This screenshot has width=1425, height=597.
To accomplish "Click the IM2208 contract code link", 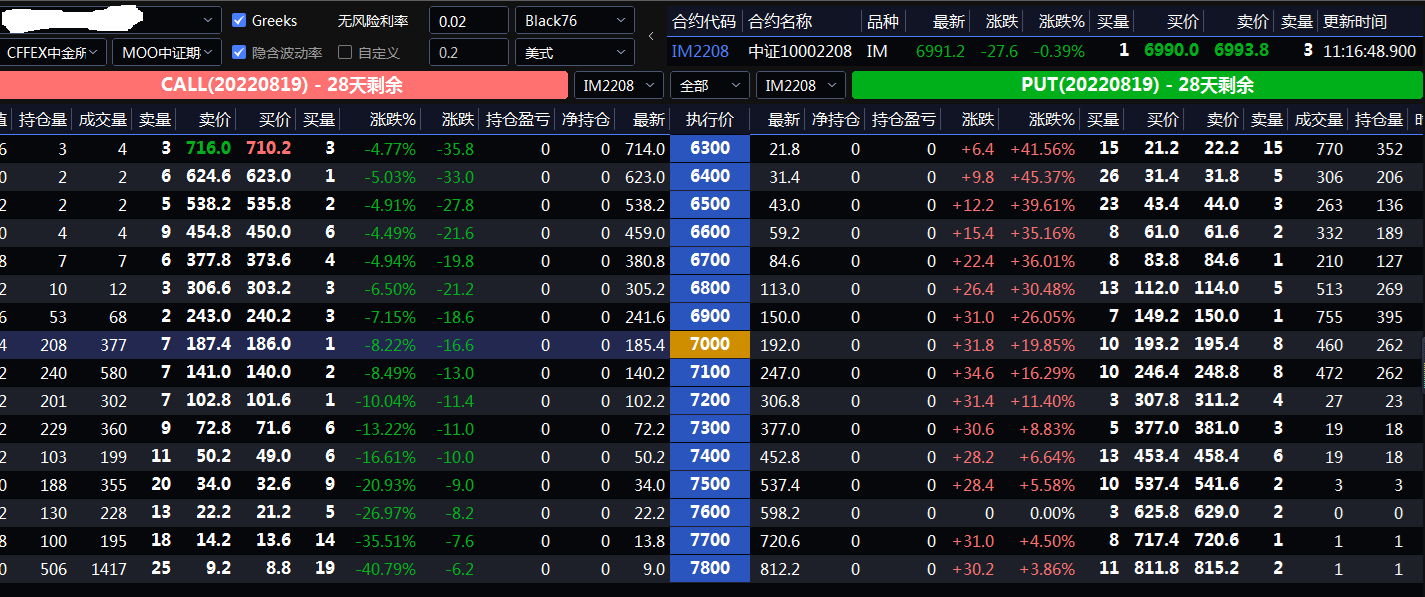I will point(700,51).
